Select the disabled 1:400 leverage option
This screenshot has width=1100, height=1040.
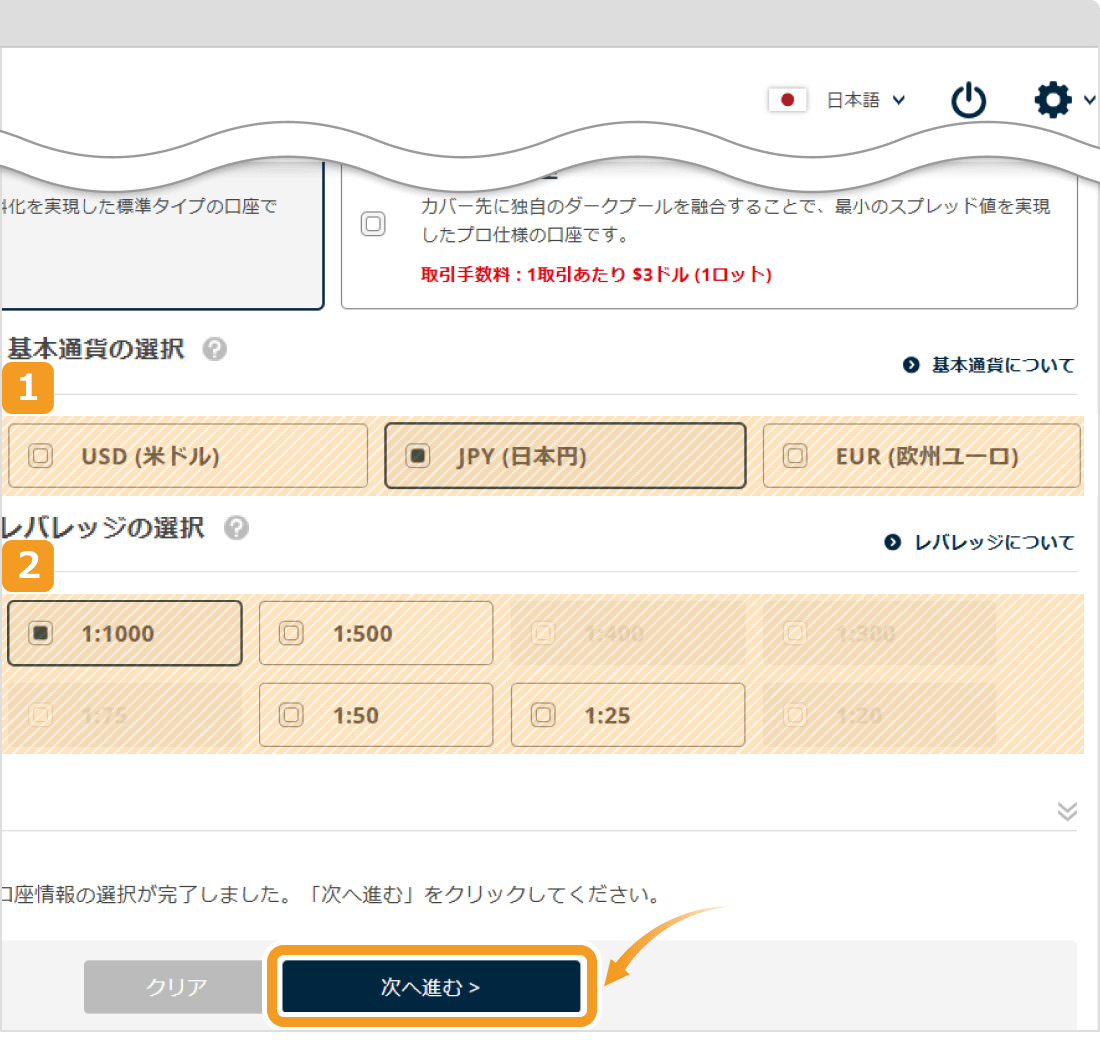[628, 633]
